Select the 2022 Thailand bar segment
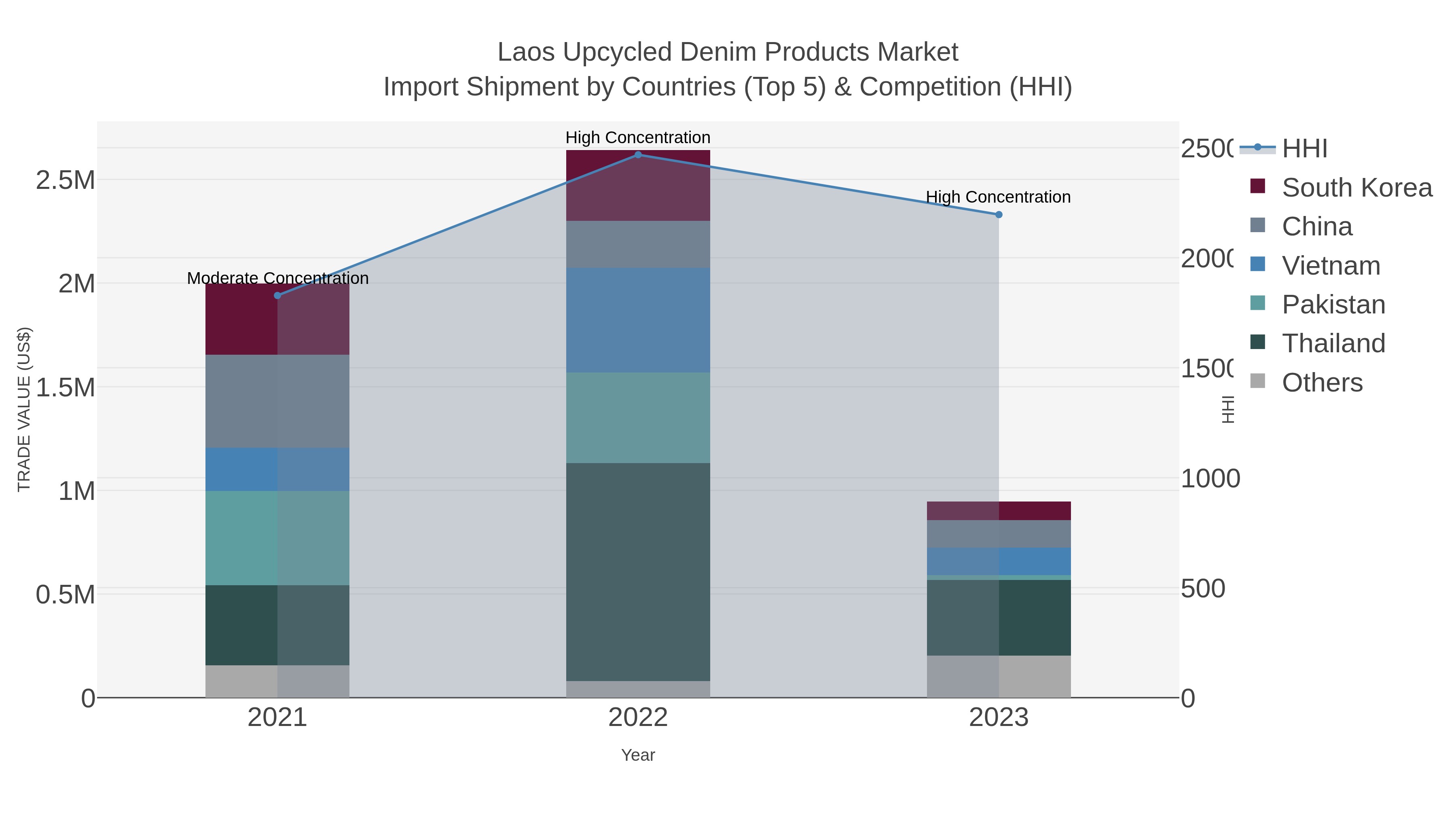The width and height of the screenshot is (1456, 819). click(638, 572)
